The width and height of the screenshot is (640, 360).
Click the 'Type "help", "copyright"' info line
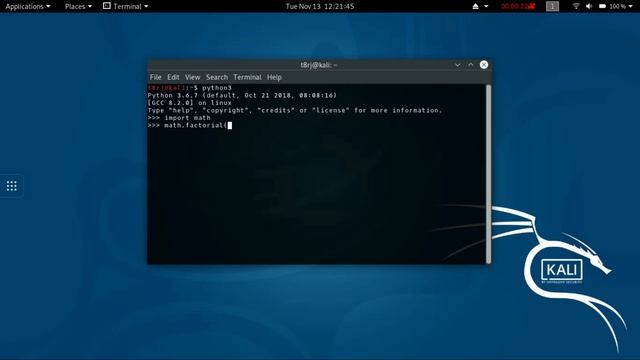pyautogui.click(x=295, y=111)
